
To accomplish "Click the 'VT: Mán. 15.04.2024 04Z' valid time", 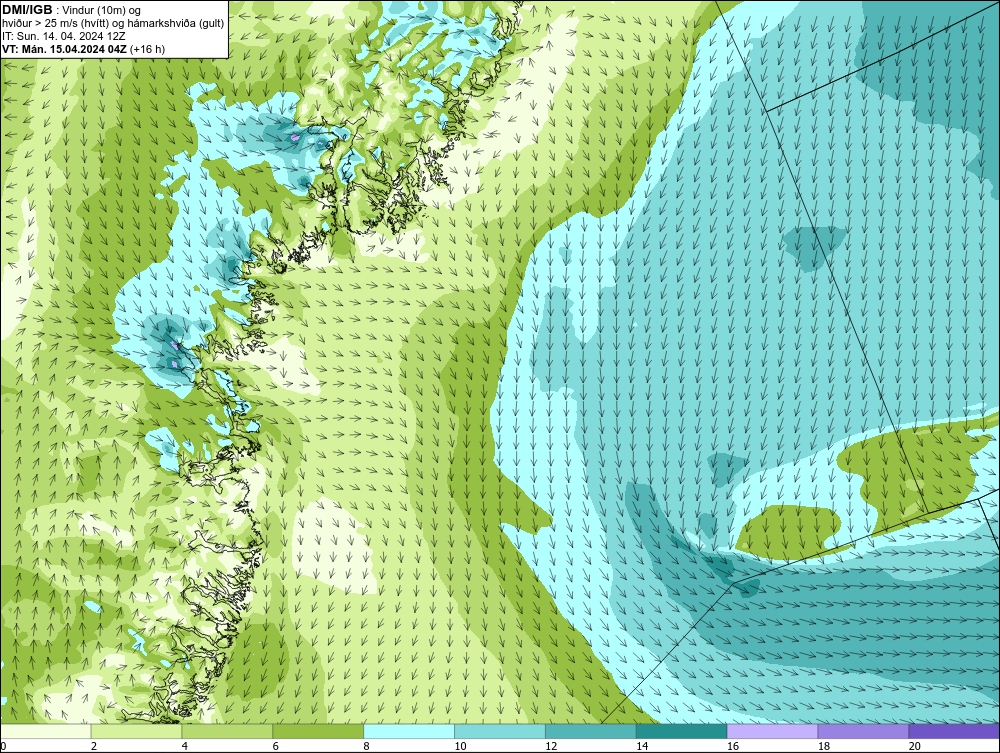I will 64,49.
